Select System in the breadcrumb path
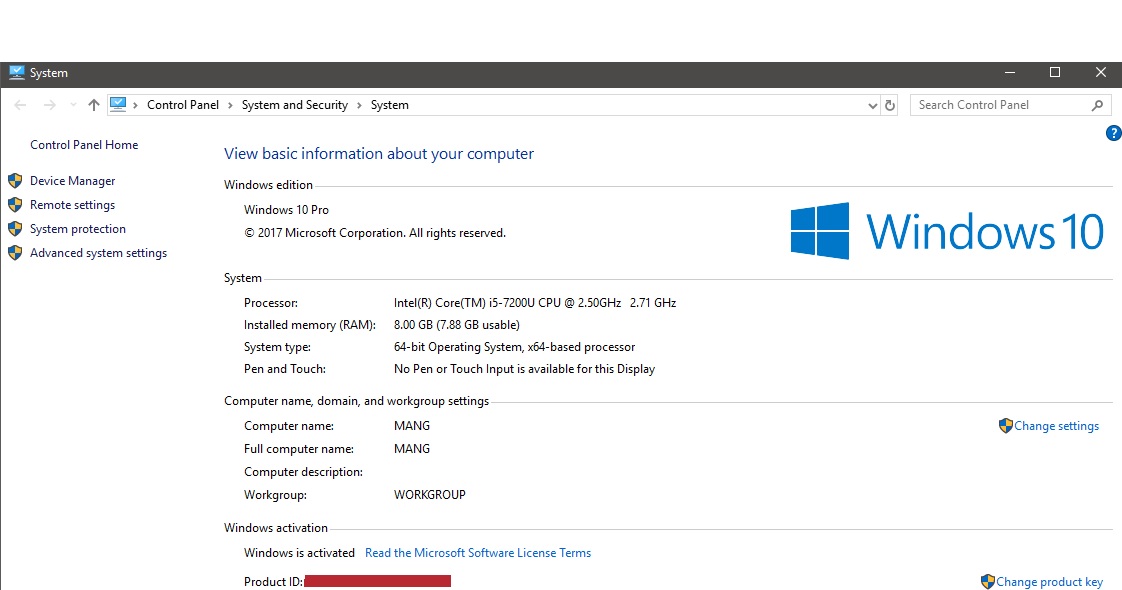The height and width of the screenshot is (590, 1122). pos(389,104)
